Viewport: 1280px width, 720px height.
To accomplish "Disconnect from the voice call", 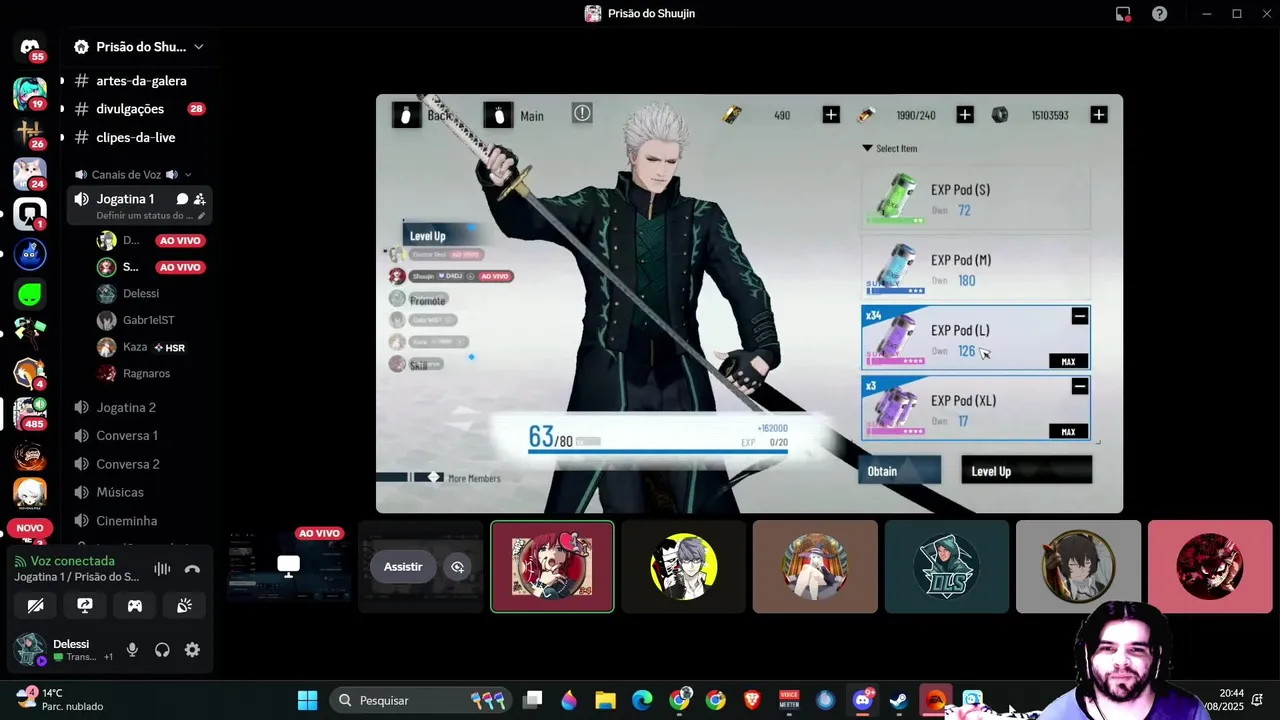I will pyautogui.click(x=192, y=569).
